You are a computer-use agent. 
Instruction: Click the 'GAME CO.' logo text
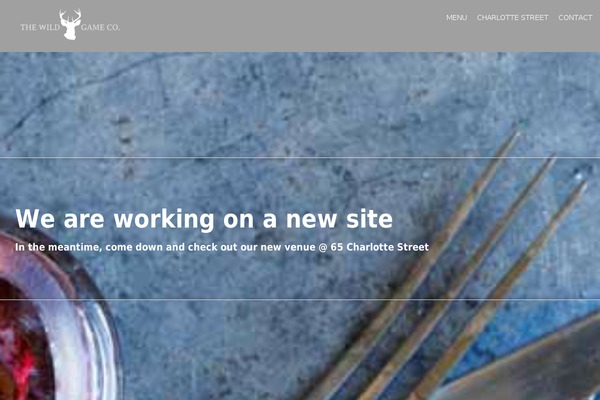pyautogui.click(x=100, y=27)
